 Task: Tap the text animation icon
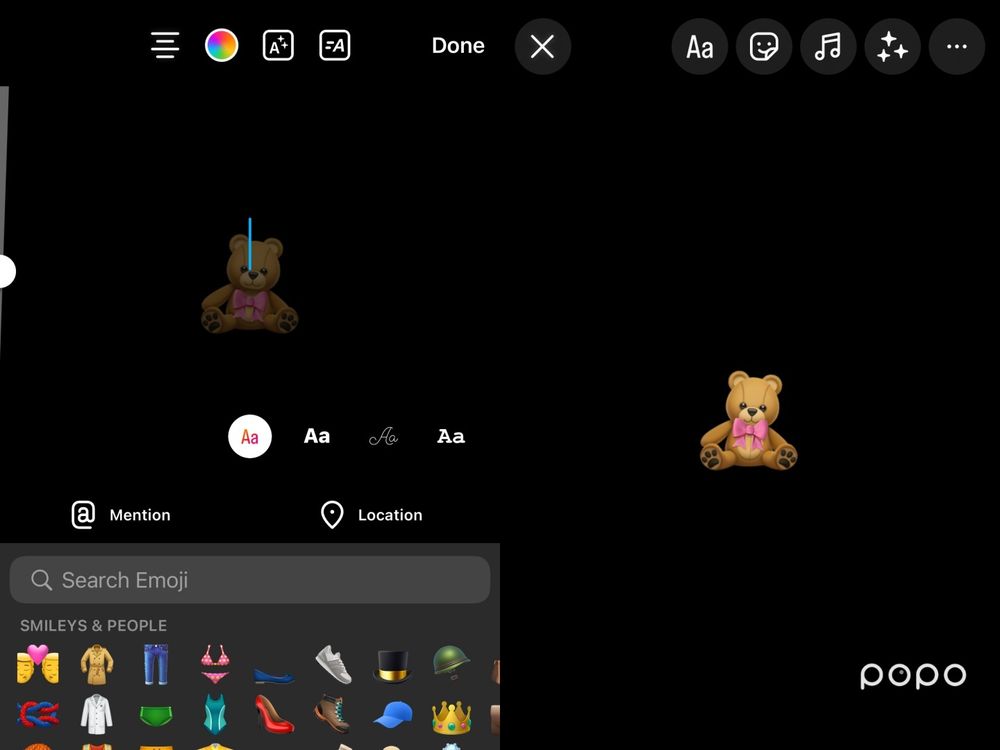pyautogui.click(x=334, y=45)
